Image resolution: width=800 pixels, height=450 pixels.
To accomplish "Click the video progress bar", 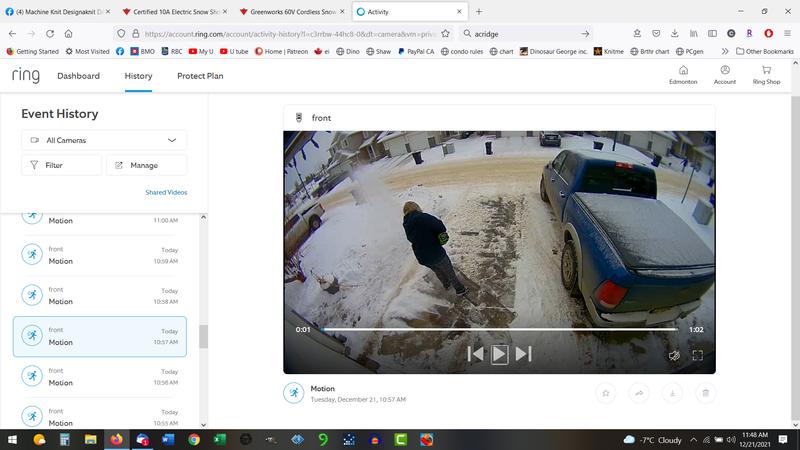I will pyautogui.click(x=499, y=330).
